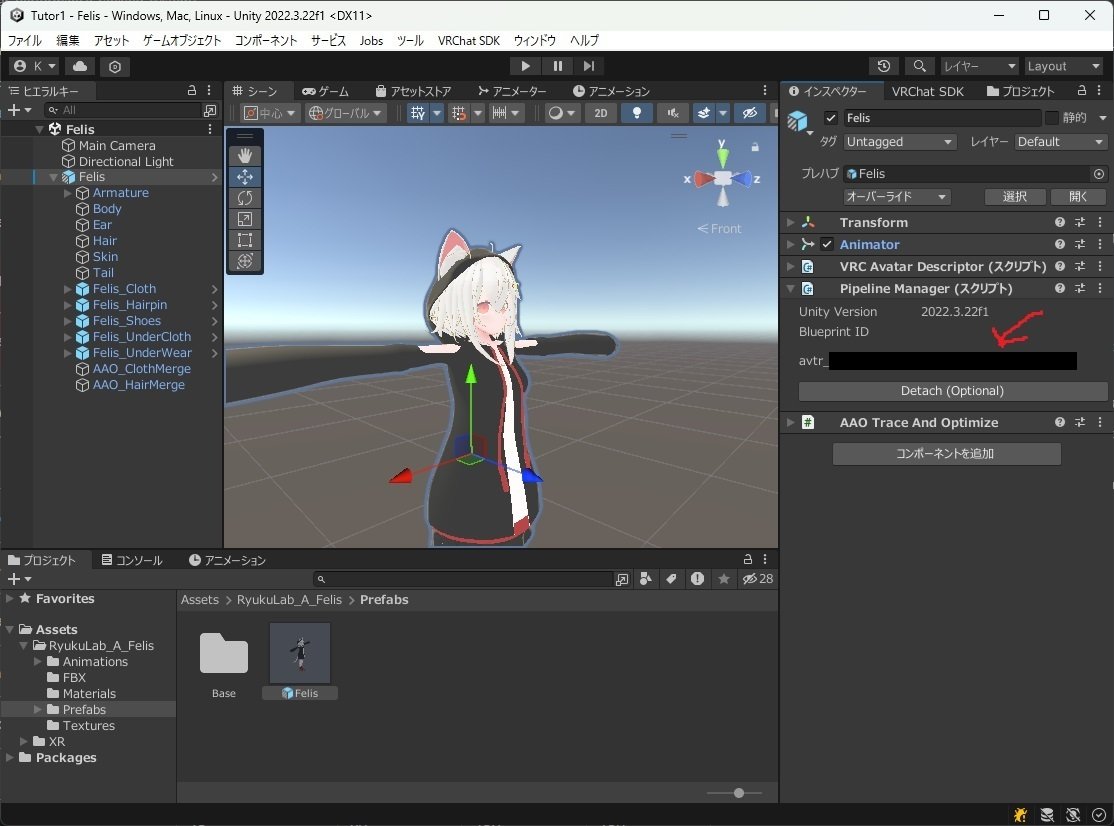Open the Base folder in Prefabs

click(224, 653)
